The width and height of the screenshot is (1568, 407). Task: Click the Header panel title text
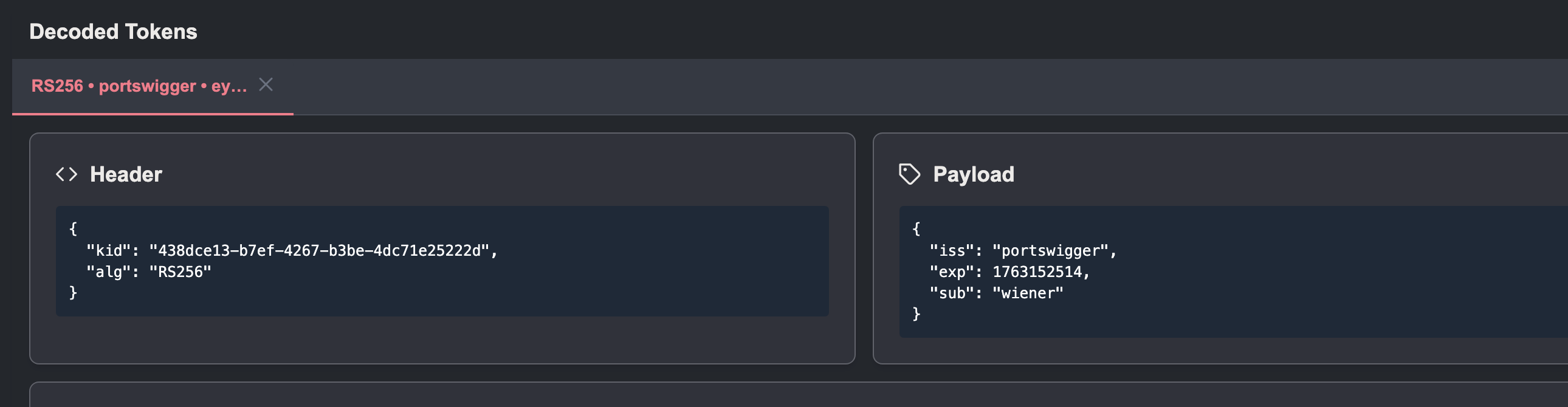tap(126, 174)
